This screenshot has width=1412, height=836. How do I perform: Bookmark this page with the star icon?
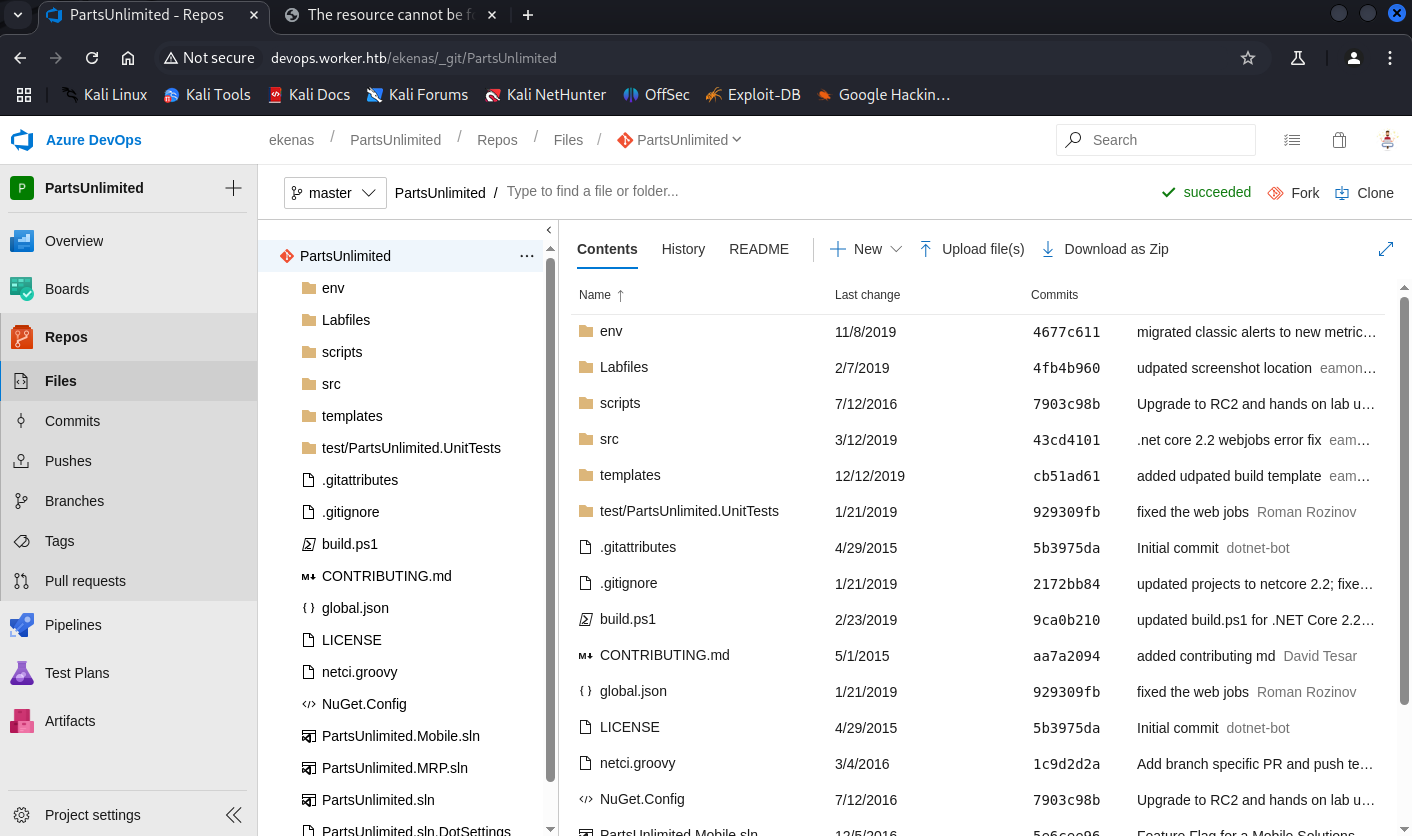coord(1248,58)
